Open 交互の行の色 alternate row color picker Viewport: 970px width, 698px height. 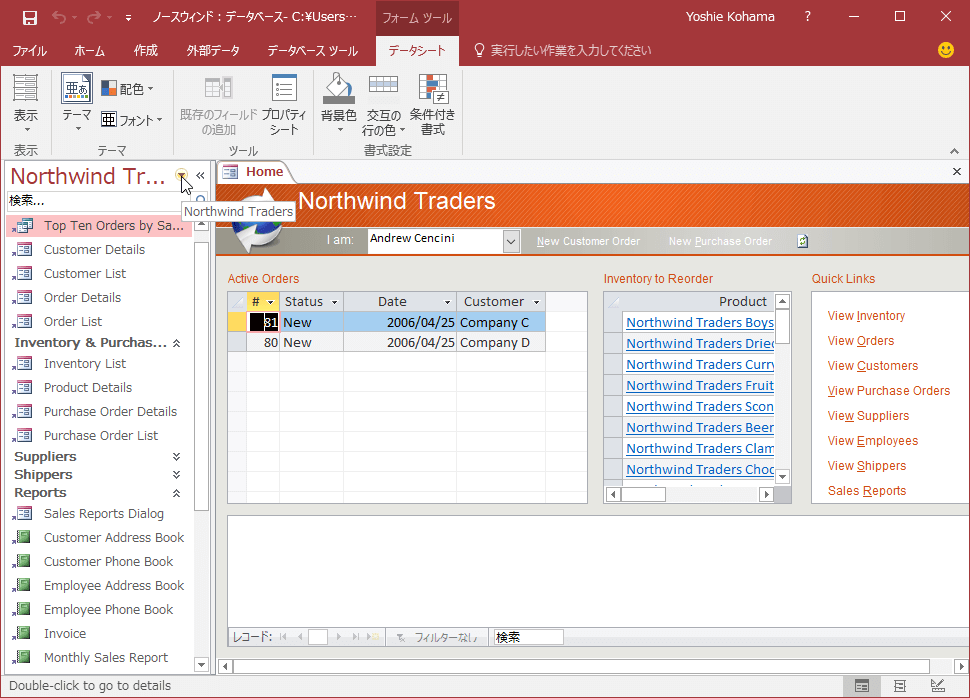click(384, 104)
